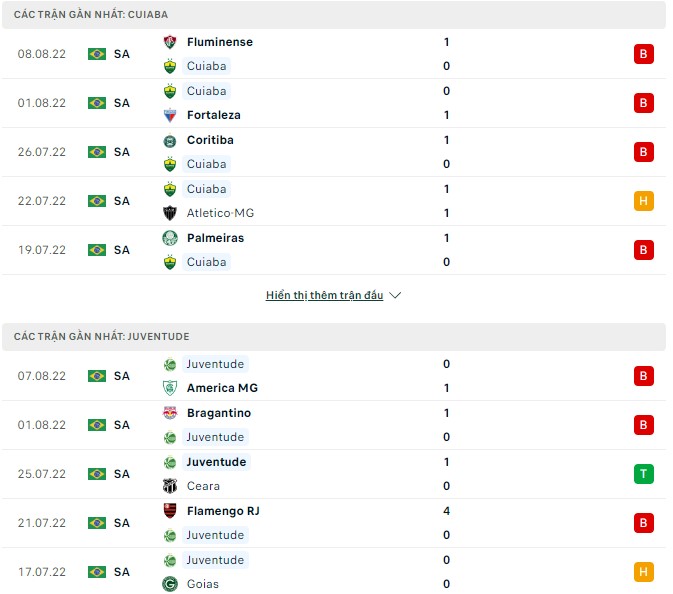673x594 pixels.
Task: Click the orange H badge for Cuiaba vs Atletico-MG
Action: point(644,201)
